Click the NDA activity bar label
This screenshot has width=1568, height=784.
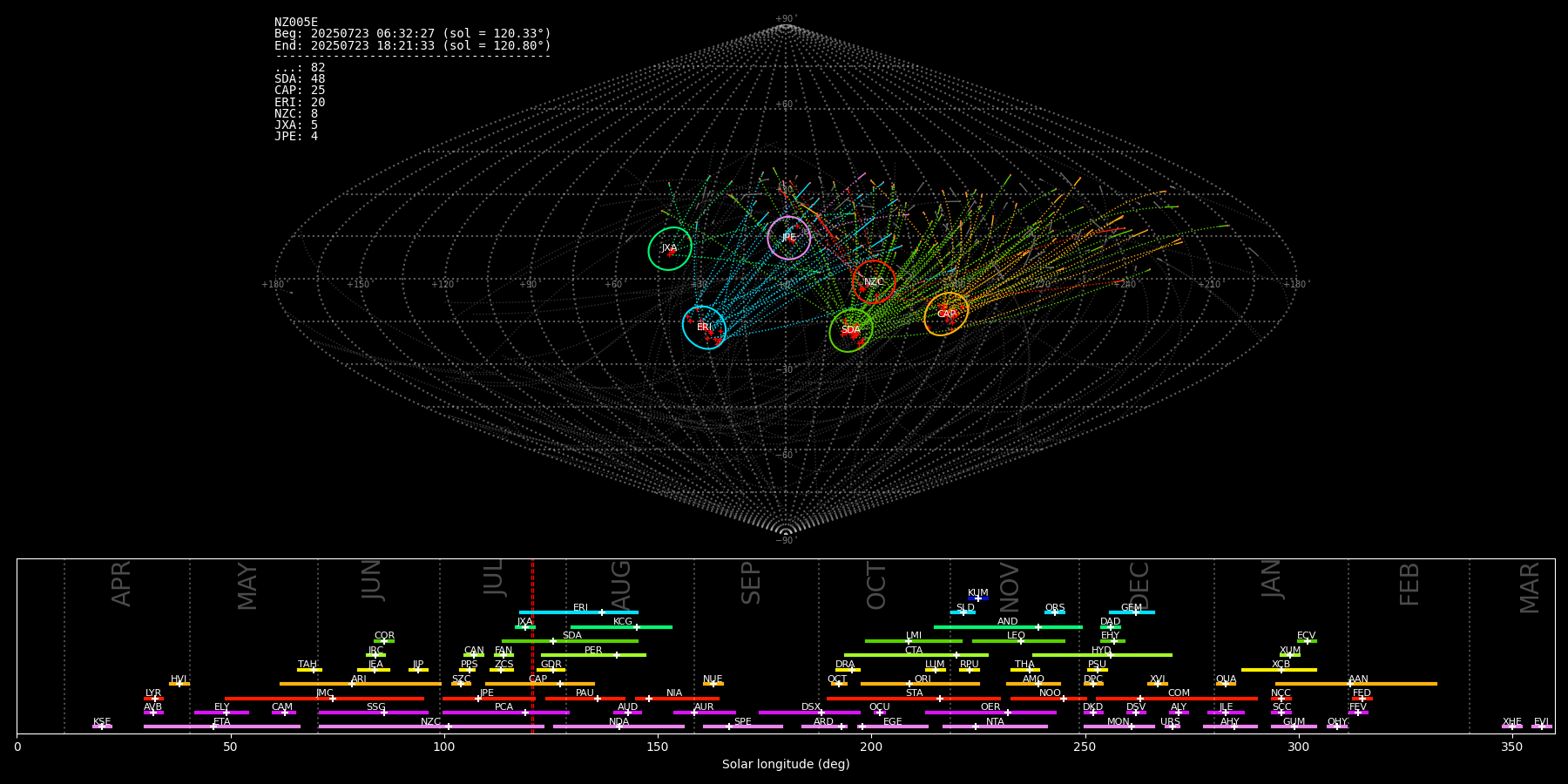coord(619,722)
